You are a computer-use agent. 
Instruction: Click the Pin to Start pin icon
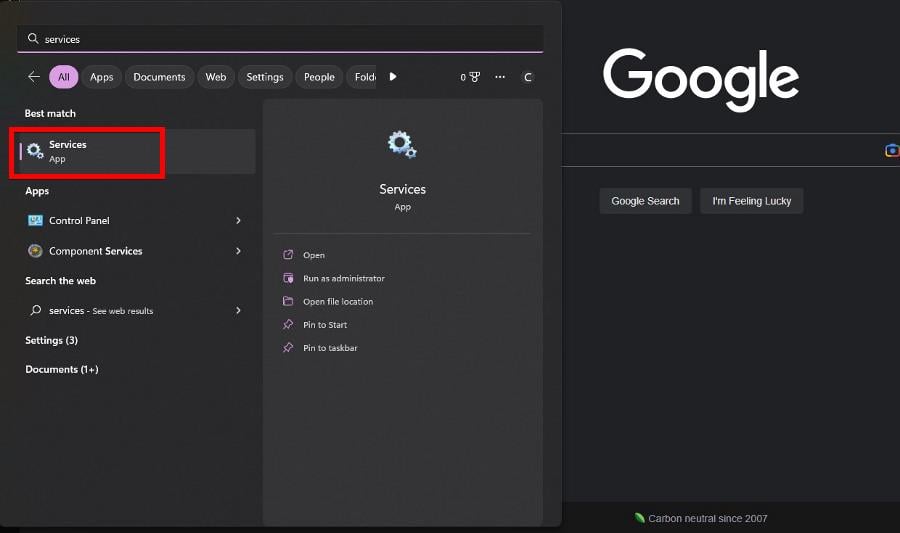tap(288, 325)
